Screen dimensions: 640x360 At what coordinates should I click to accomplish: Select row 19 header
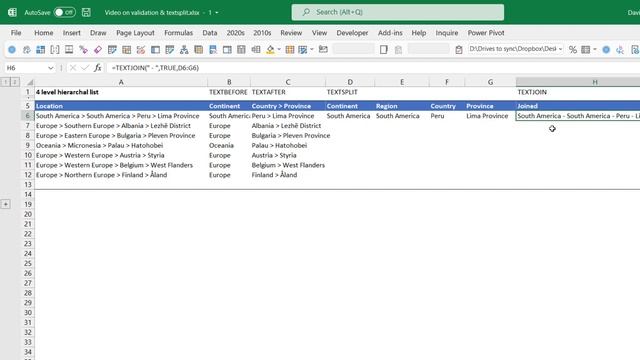tap(27, 204)
